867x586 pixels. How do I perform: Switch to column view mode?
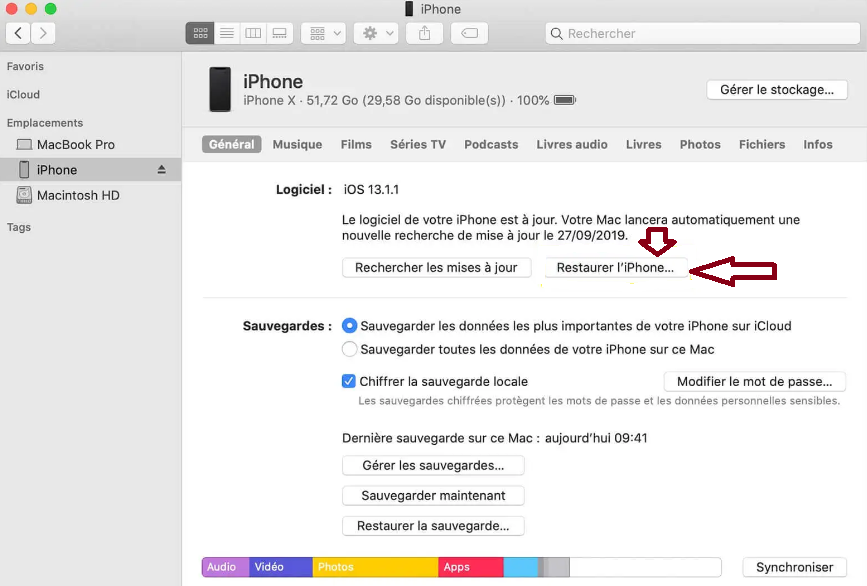[x=253, y=33]
